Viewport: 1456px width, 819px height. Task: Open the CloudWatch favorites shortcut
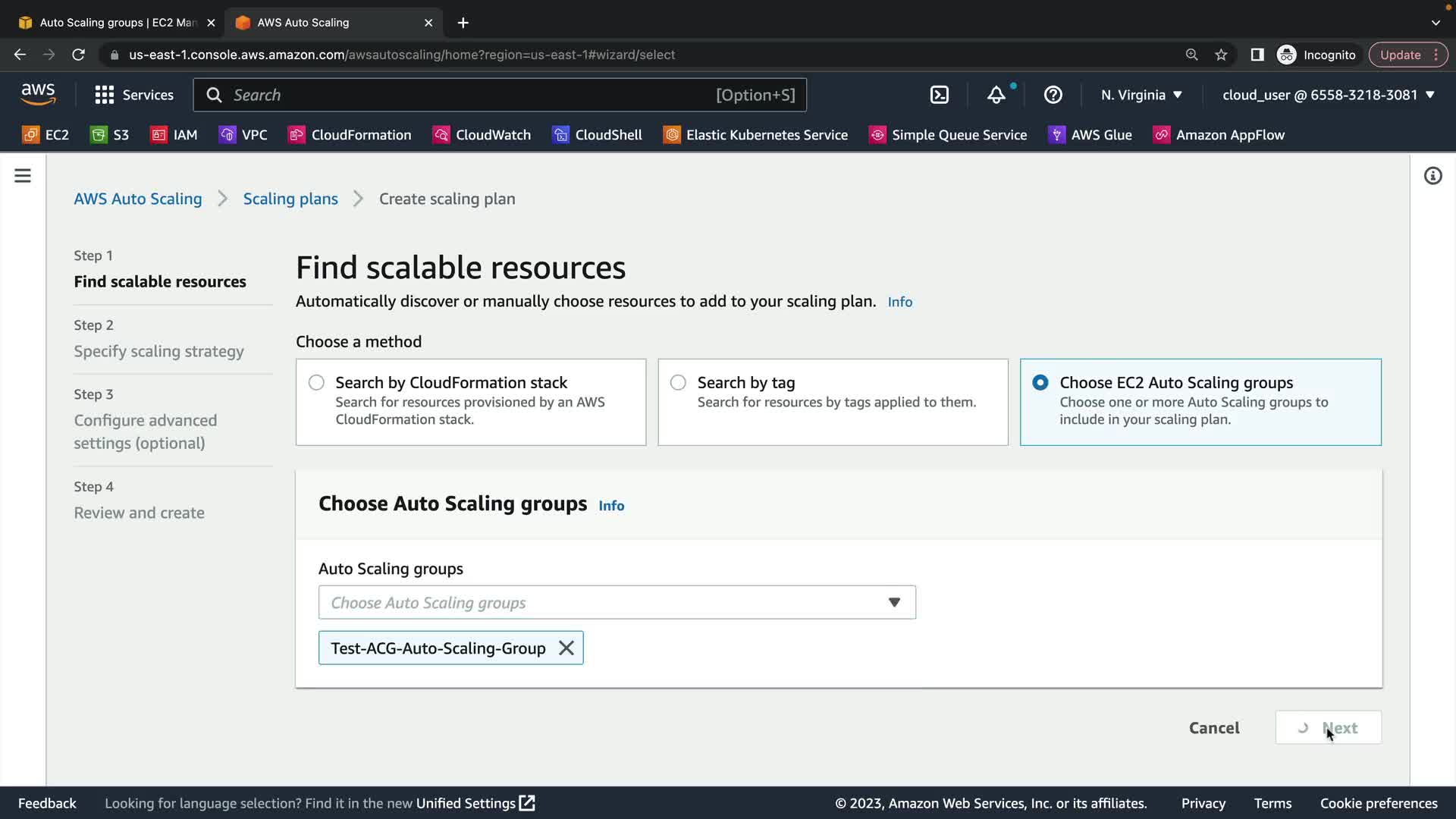[x=482, y=135]
